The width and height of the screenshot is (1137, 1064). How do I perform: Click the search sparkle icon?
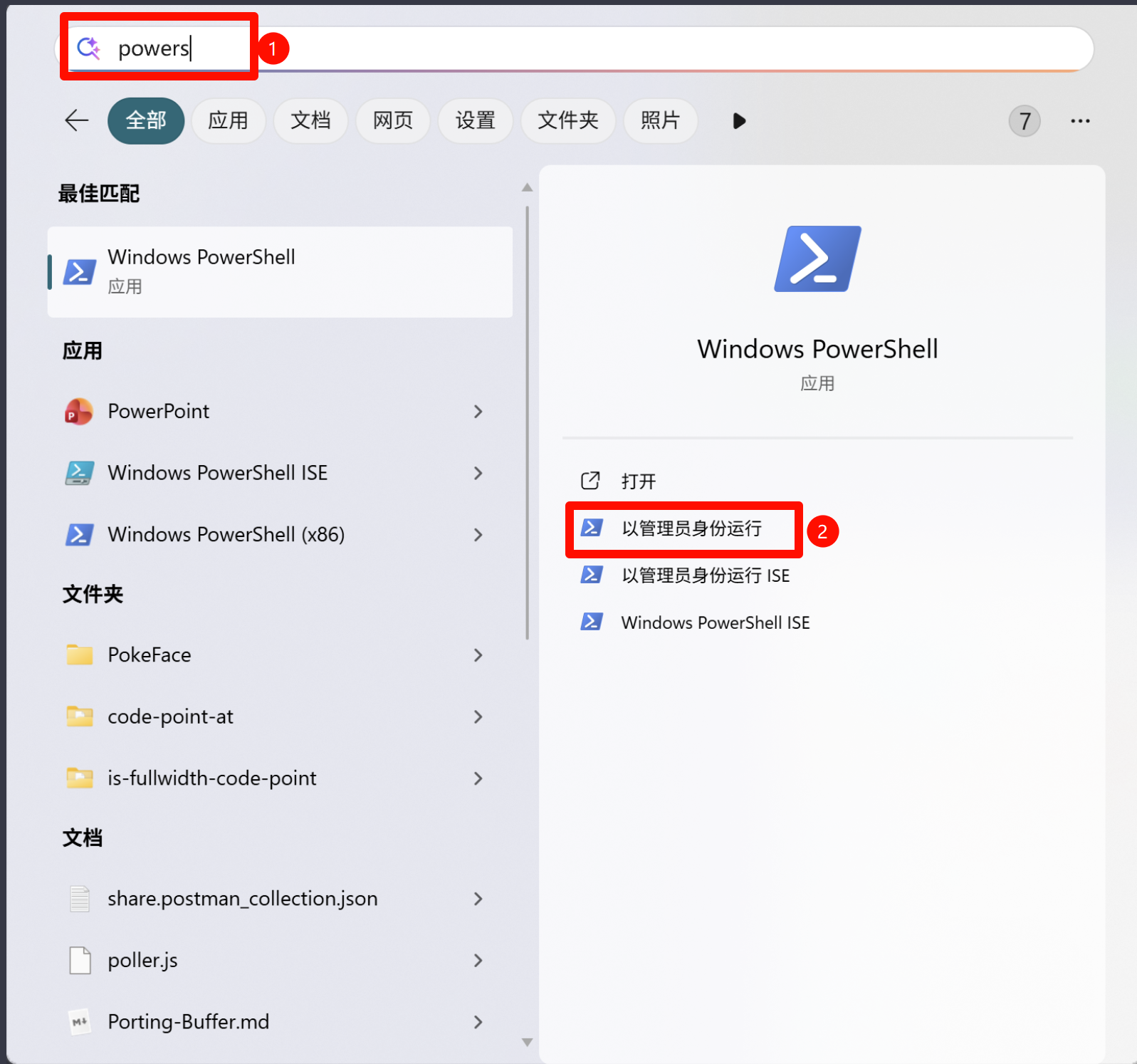click(88, 48)
